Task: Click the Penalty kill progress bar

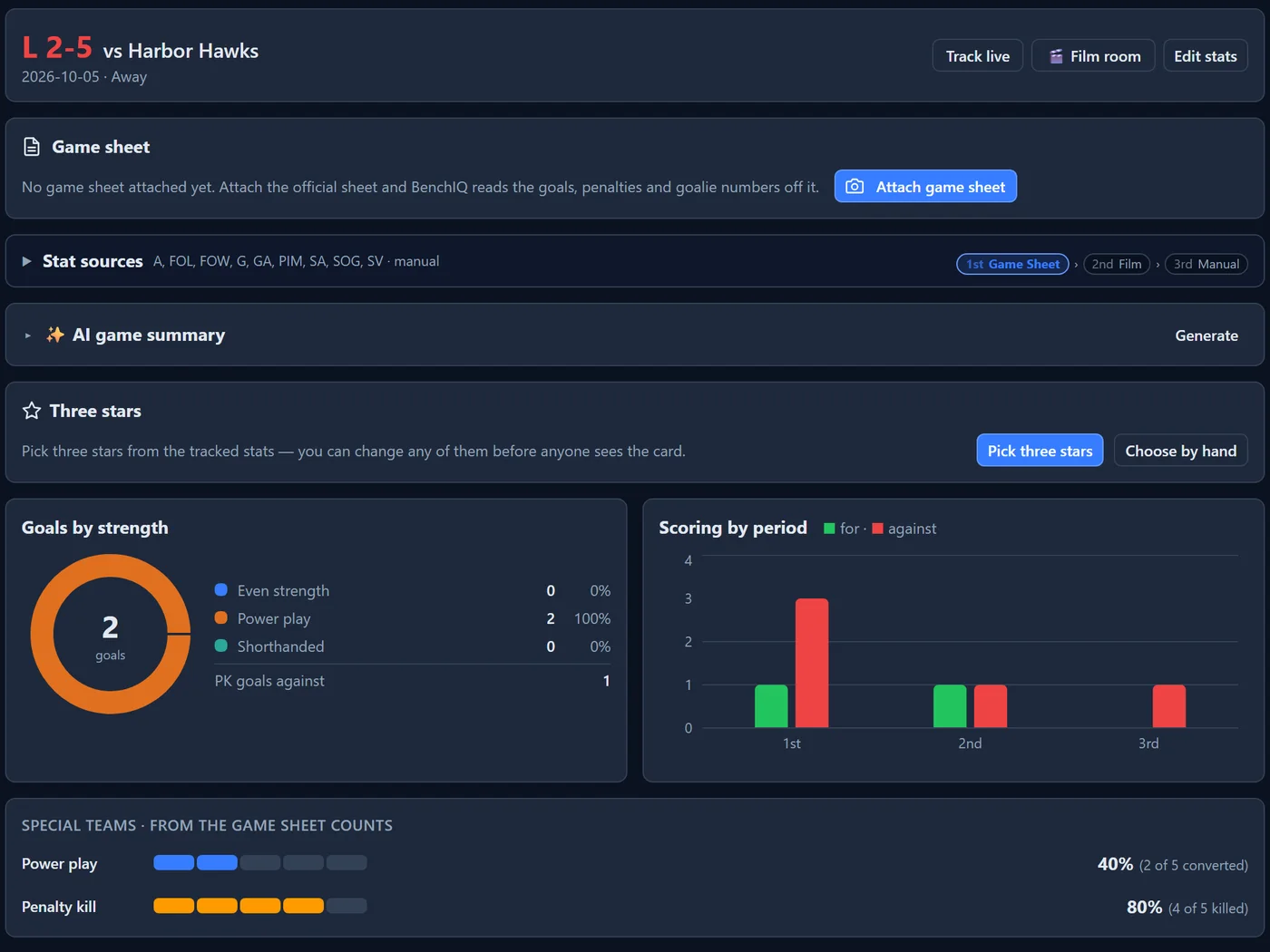Action: click(260, 905)
